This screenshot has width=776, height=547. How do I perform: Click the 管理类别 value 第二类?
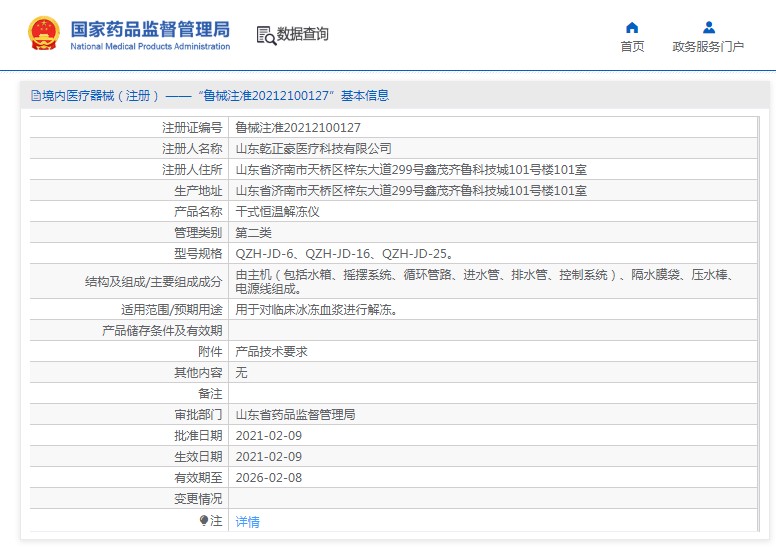[x=253, y=232]
